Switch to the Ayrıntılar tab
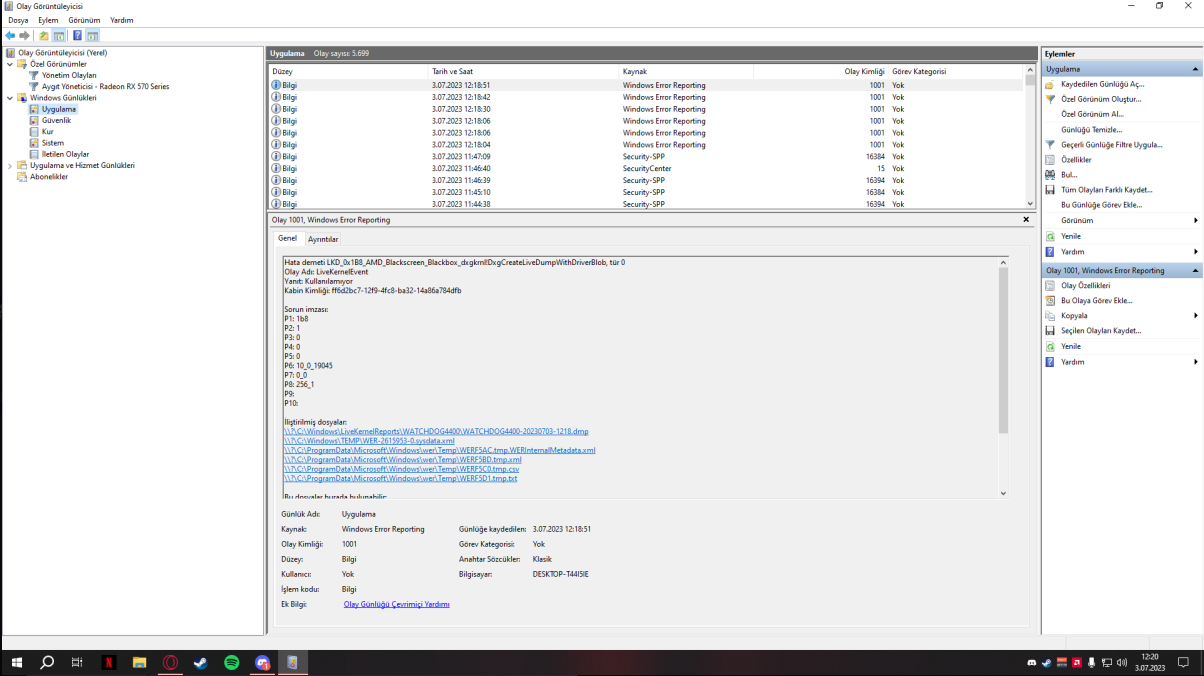 (323, 239)
